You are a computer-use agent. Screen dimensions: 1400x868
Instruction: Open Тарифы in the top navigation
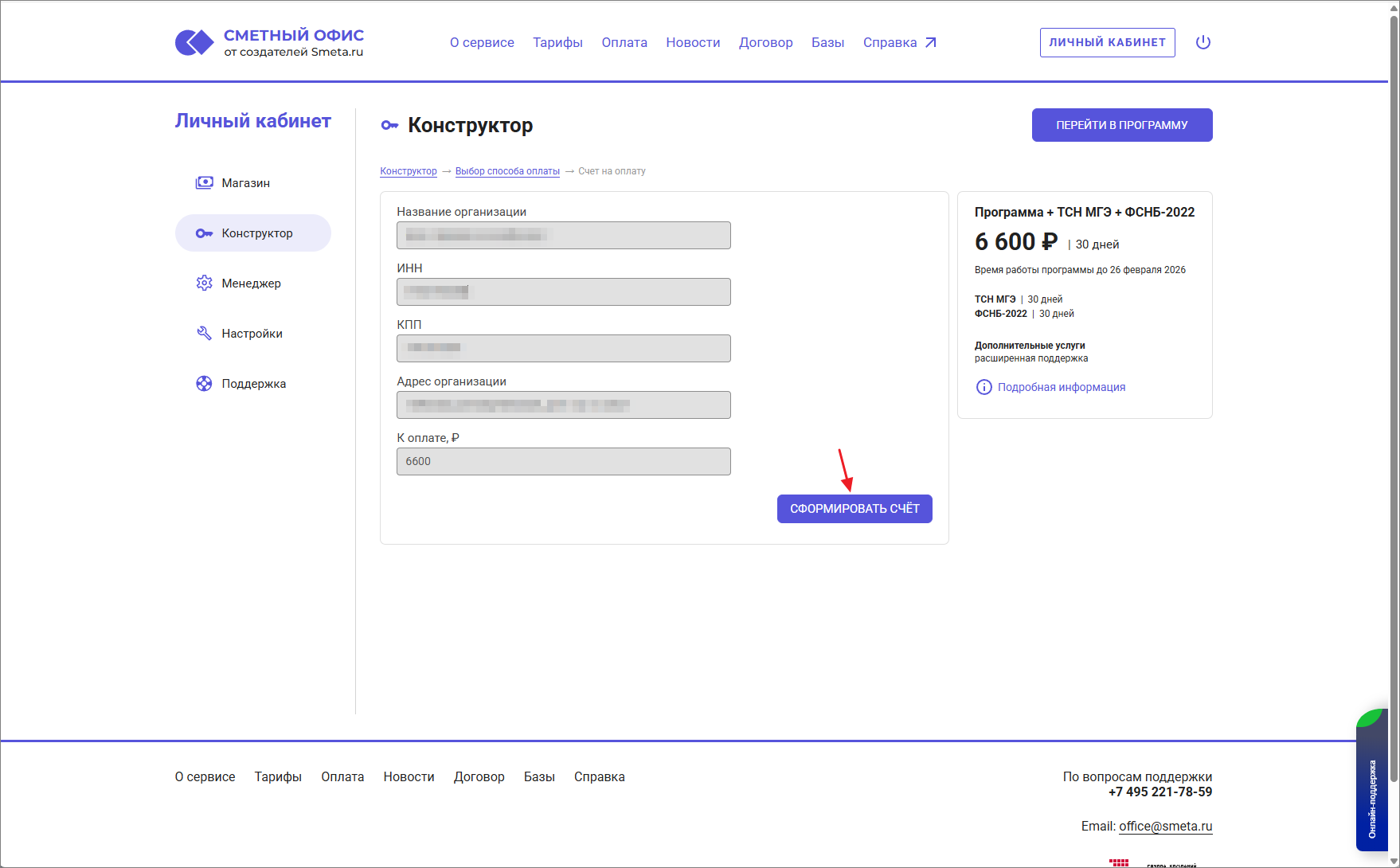[557, 43]
